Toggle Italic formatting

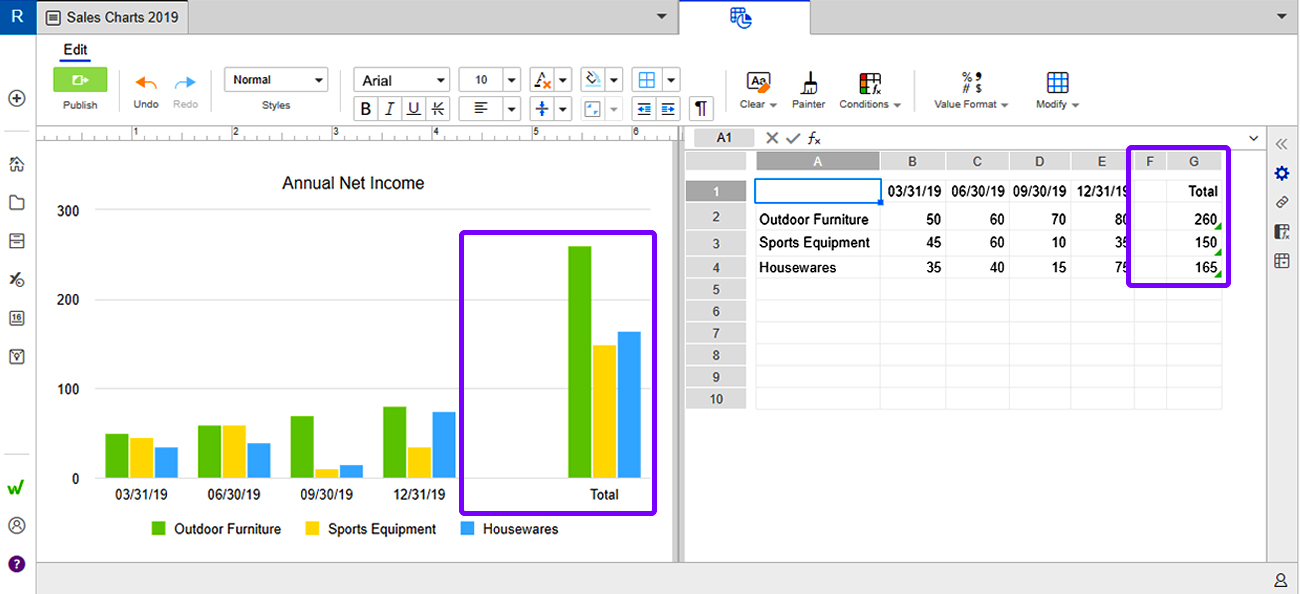(x=390, y=109)
